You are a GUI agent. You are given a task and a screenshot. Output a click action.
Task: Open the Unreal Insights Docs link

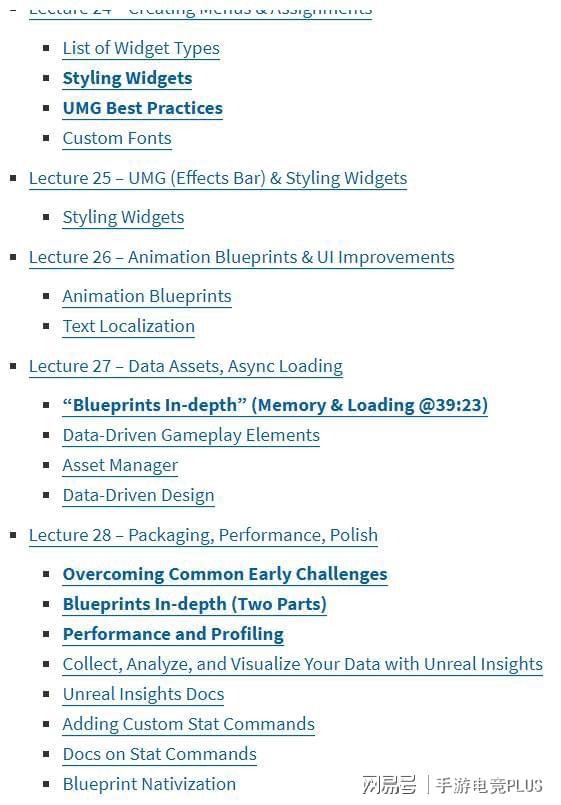[143, 695]
